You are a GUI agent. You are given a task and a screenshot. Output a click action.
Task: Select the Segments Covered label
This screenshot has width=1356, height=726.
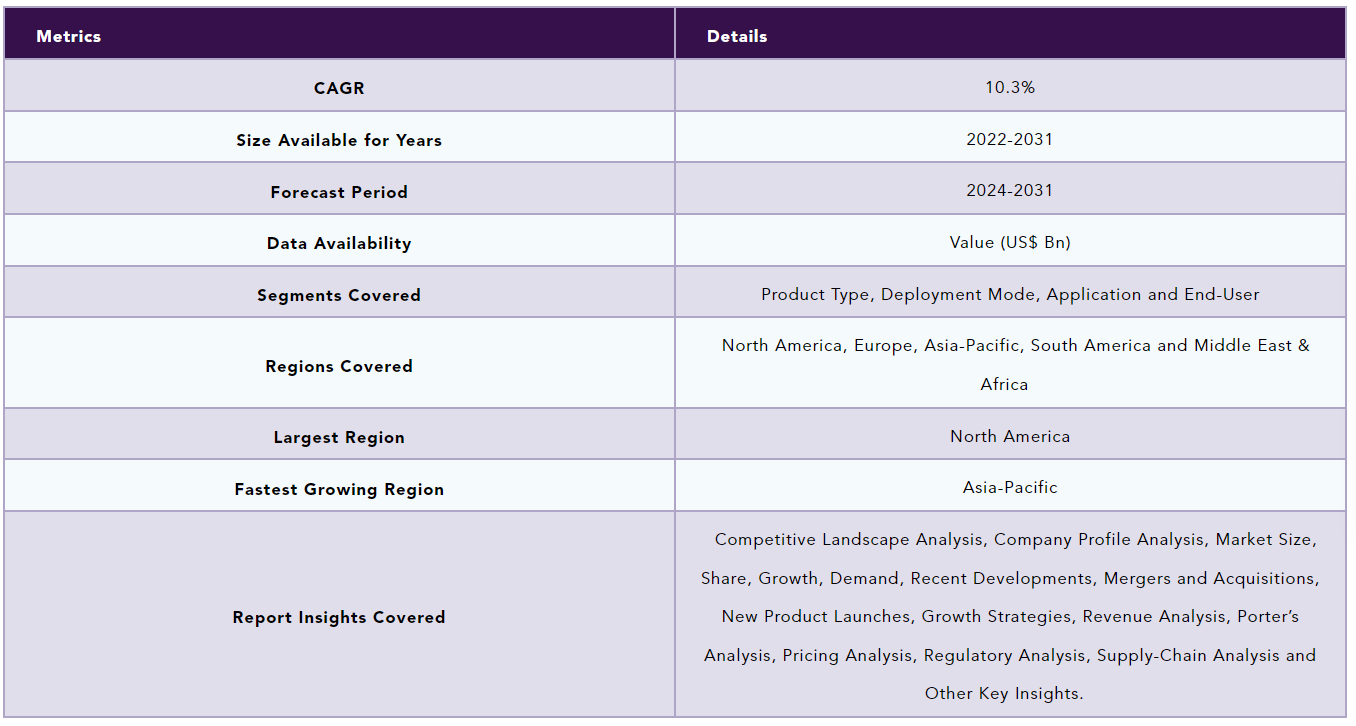[x=339, y=295]
